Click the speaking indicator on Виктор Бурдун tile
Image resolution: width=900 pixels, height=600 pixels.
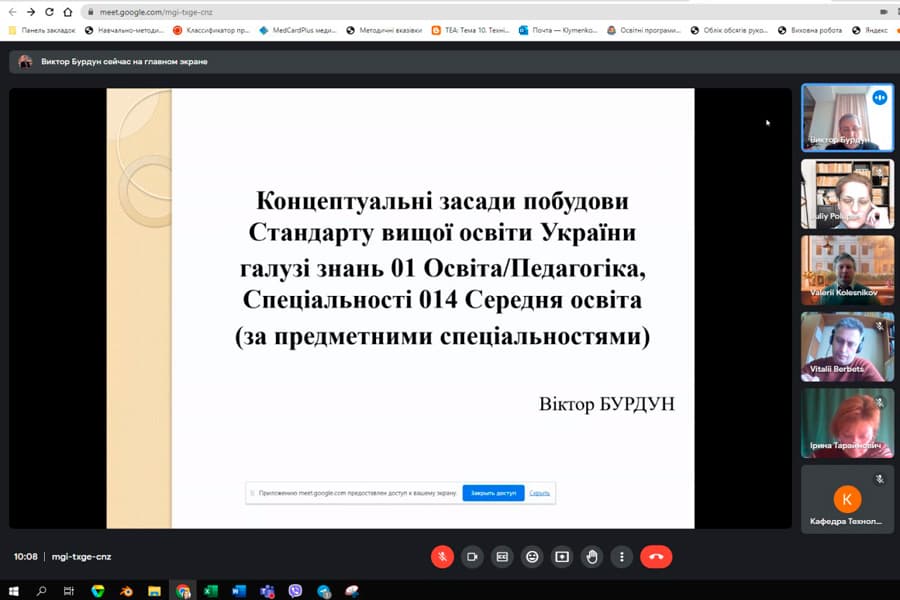coord(879,98)
